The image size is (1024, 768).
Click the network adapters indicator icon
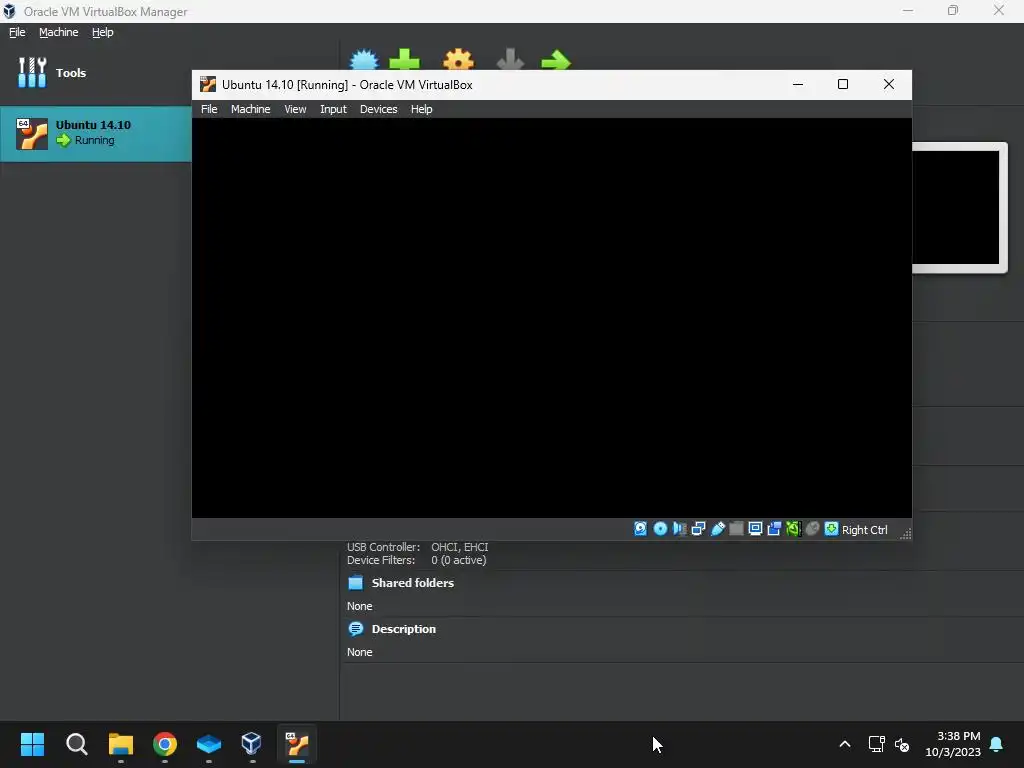tap(698, 529)
